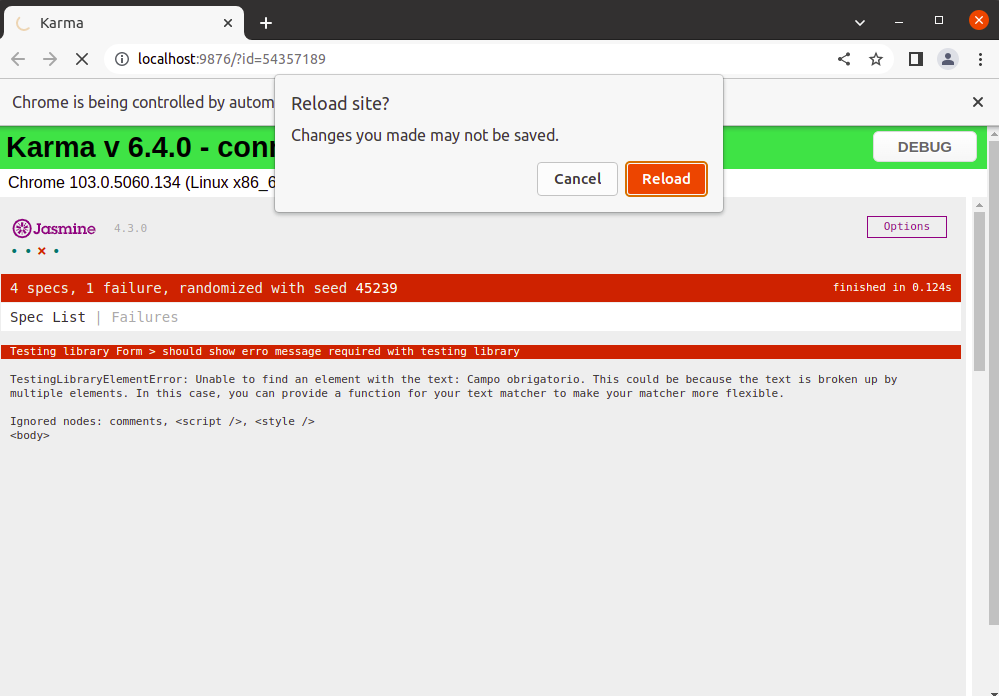Select the Spec List view
Screen dimensions: 999x696
(x=48, y=317)
